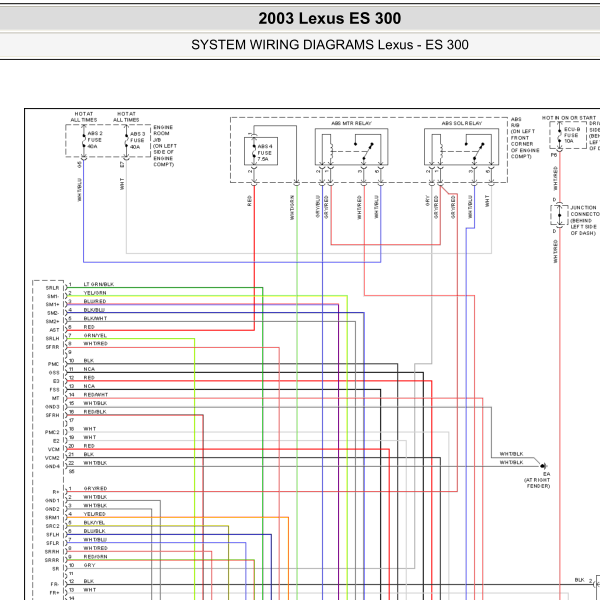600x600 pixels.
Task: Select the ABS 4 7.5A fuse box
Action: tap(261, 152)
